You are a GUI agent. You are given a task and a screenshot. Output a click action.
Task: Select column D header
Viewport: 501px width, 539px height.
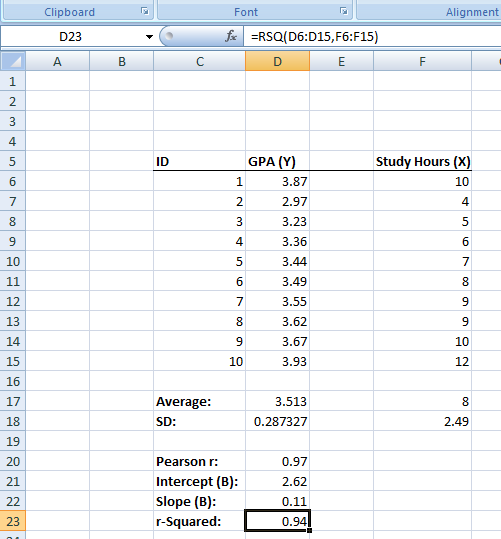pyautogui.click(x=277, y=62)
